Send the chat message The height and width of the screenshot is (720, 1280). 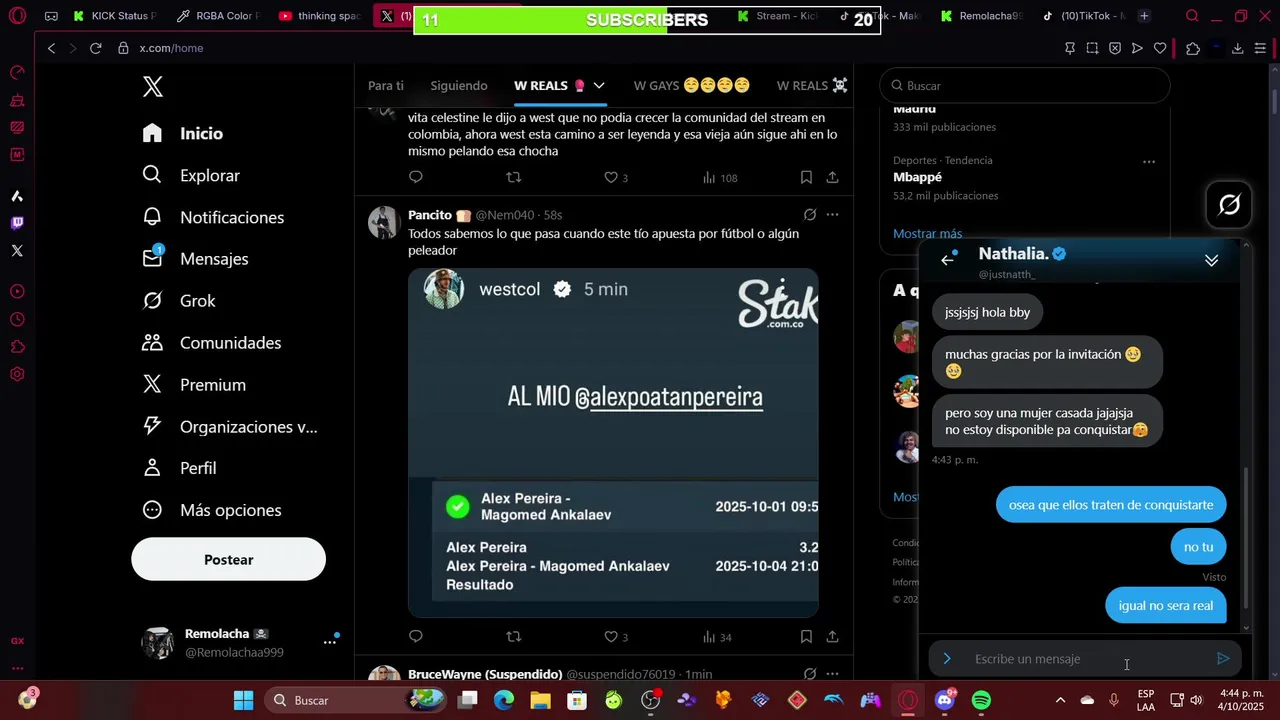1222,659
